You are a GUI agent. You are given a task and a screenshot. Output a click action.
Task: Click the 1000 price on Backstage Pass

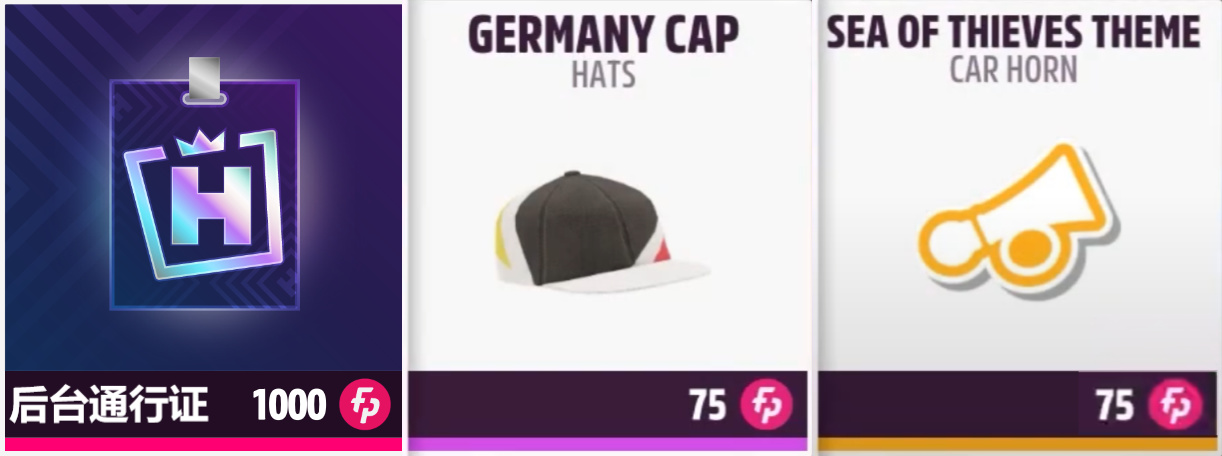point(289,405)
